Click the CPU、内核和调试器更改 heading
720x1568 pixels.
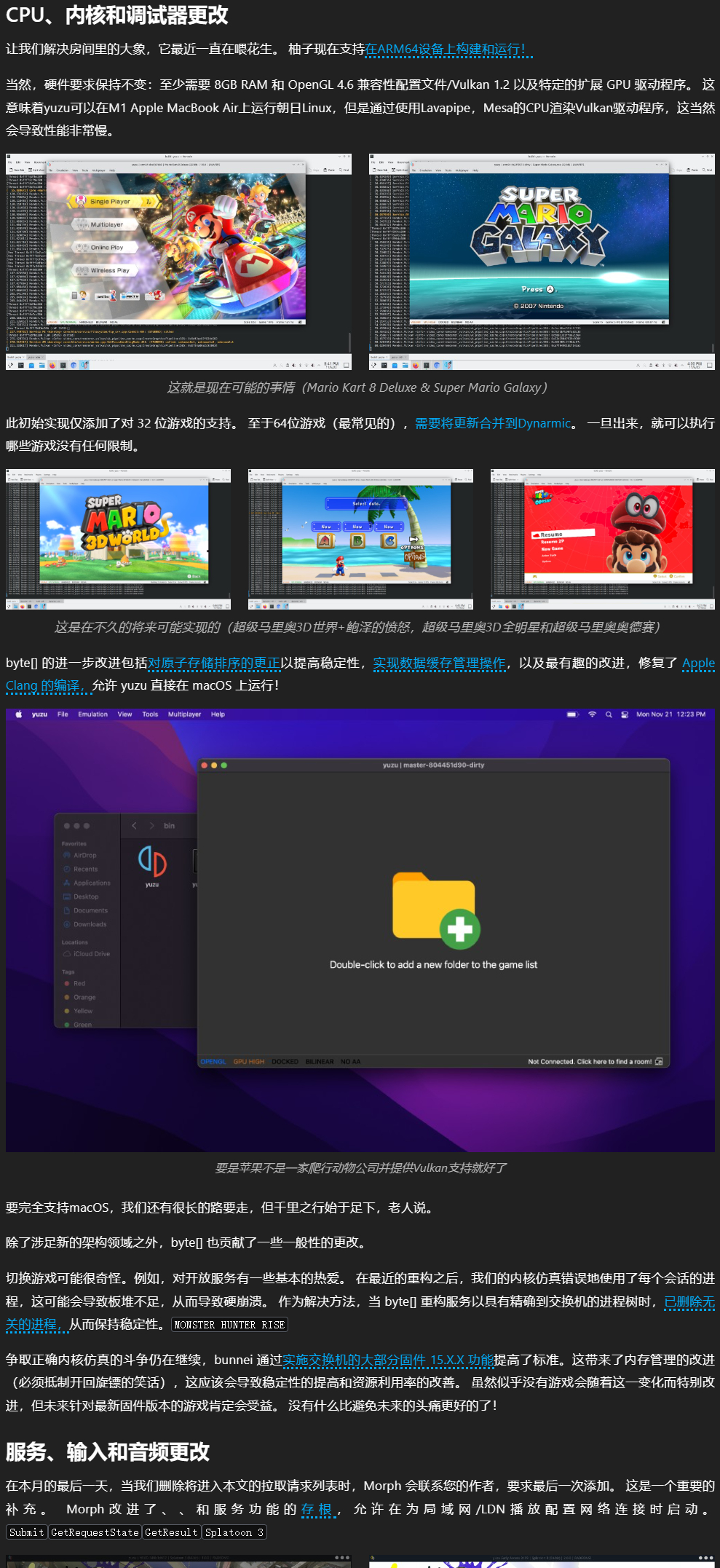point(117,15)
